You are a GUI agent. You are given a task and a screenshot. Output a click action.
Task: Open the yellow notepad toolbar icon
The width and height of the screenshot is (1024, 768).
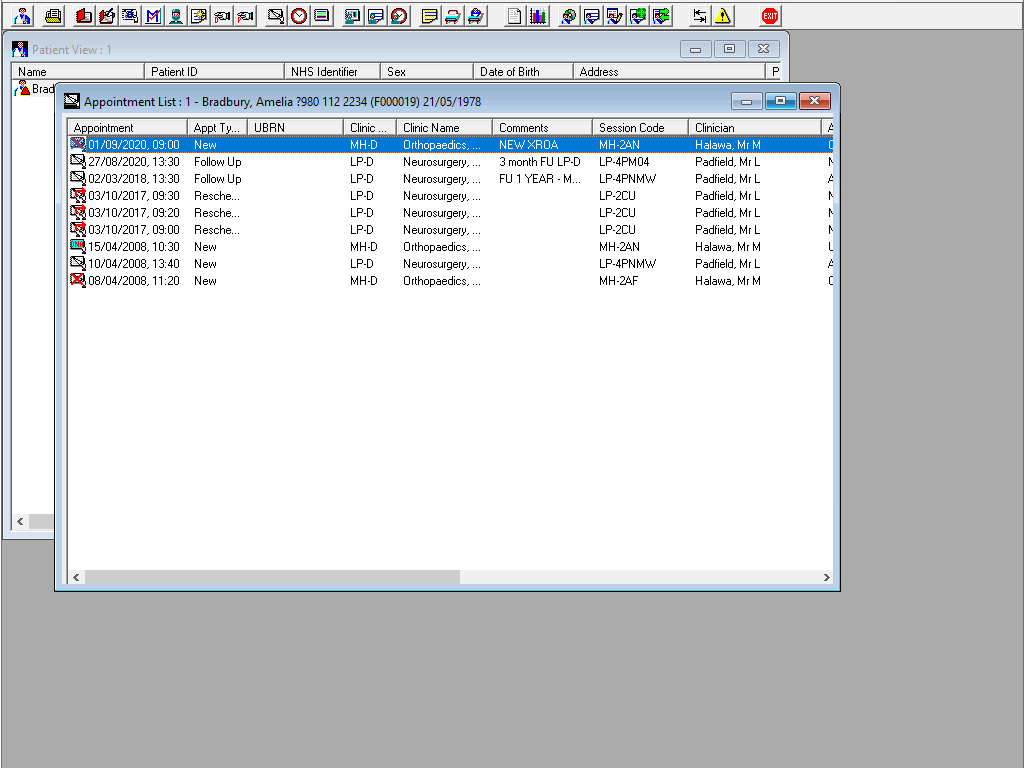(x=430, y=16)
